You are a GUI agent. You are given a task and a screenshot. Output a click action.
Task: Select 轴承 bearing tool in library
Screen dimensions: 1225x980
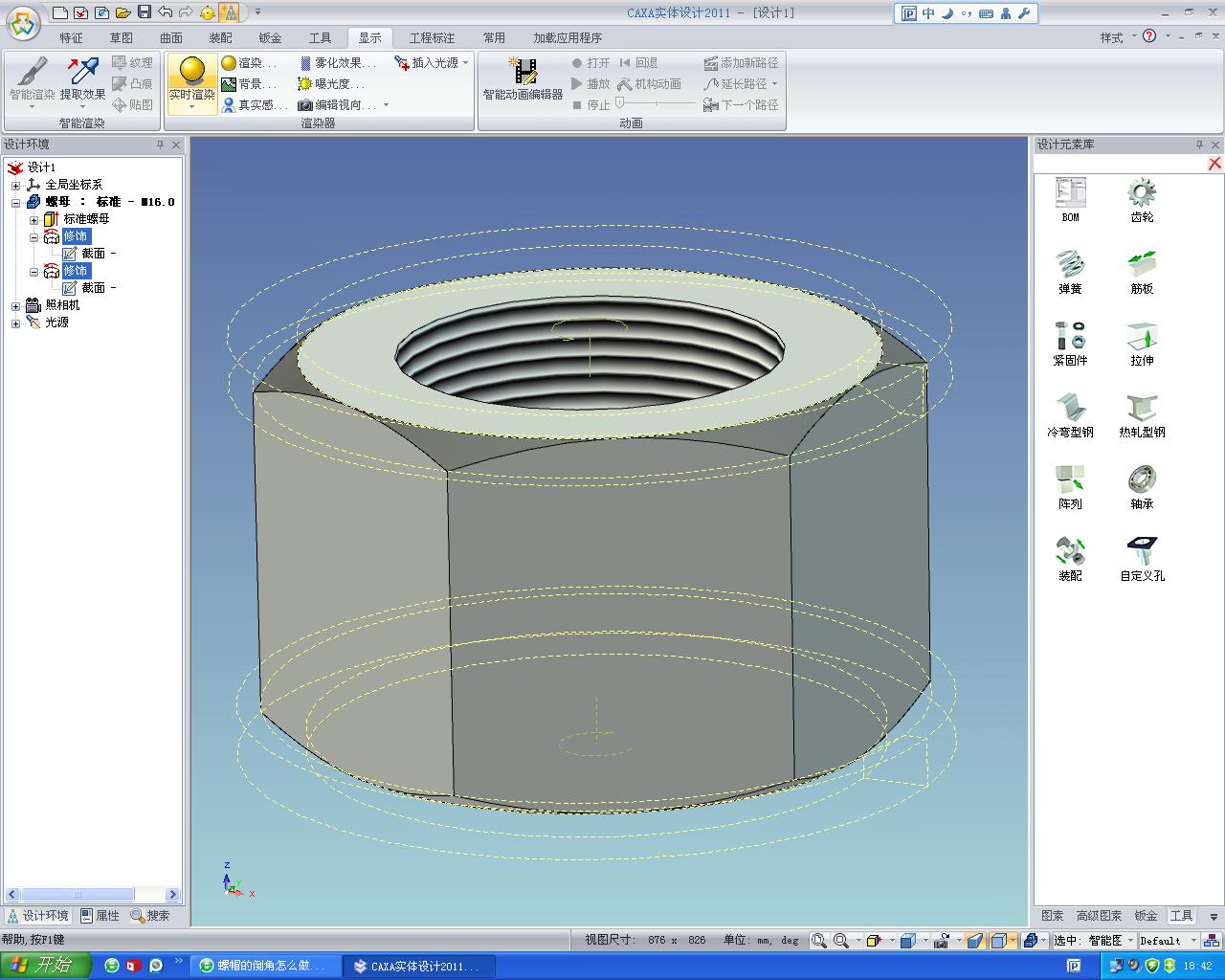(1142, 487)
